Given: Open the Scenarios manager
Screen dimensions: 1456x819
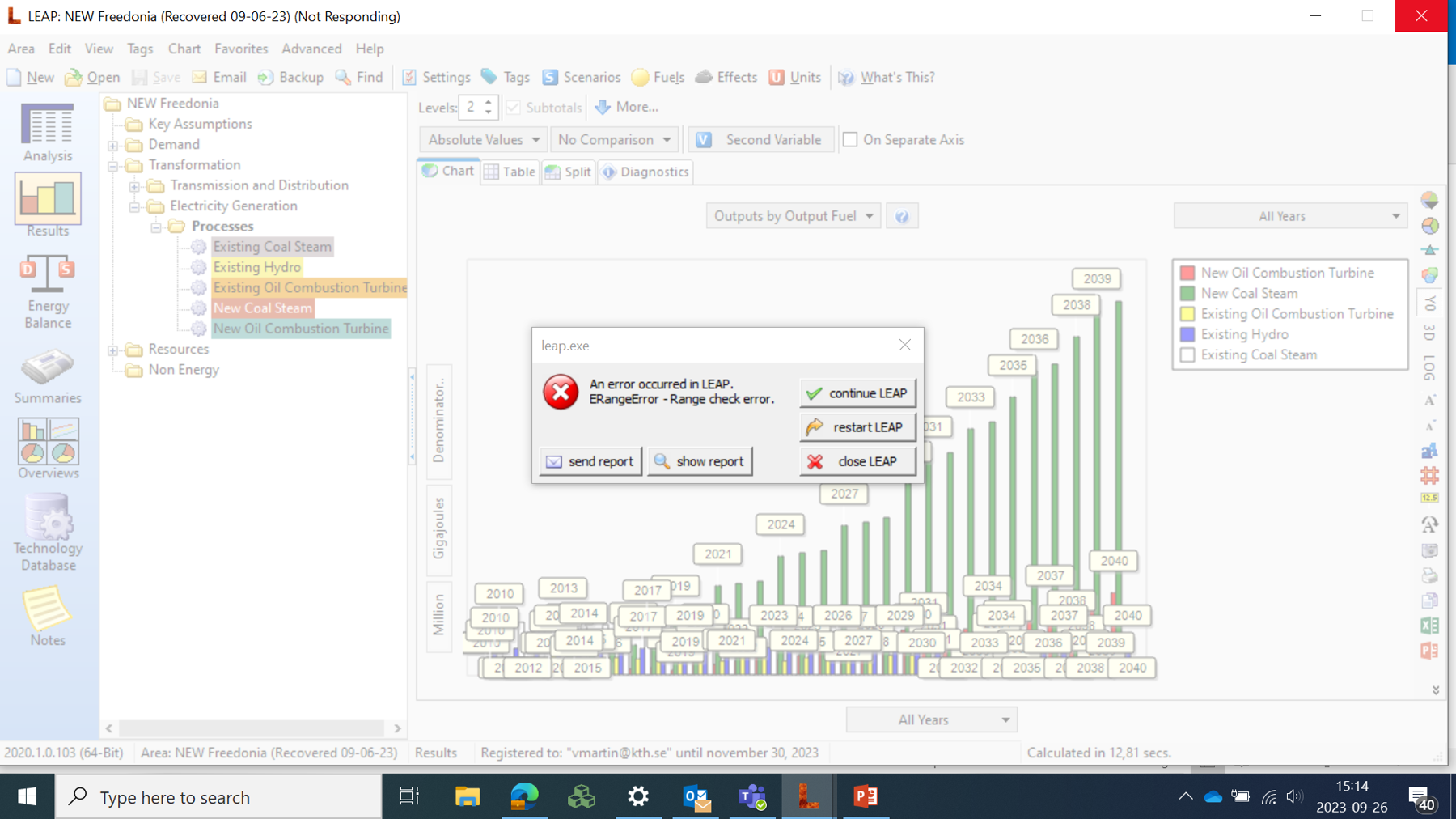Looking at the screenshot, I should [582, 77].
